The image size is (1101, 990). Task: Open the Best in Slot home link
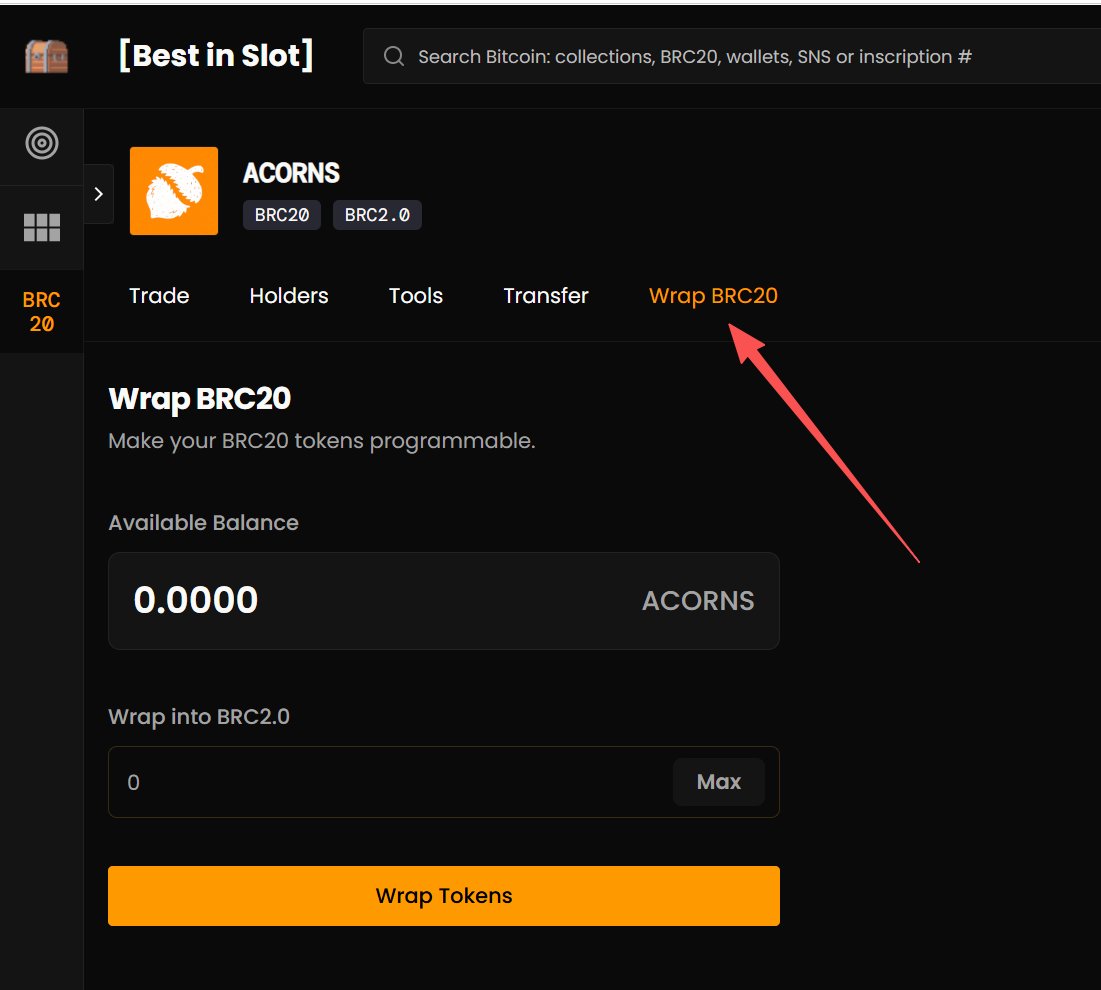pos(216,55)
